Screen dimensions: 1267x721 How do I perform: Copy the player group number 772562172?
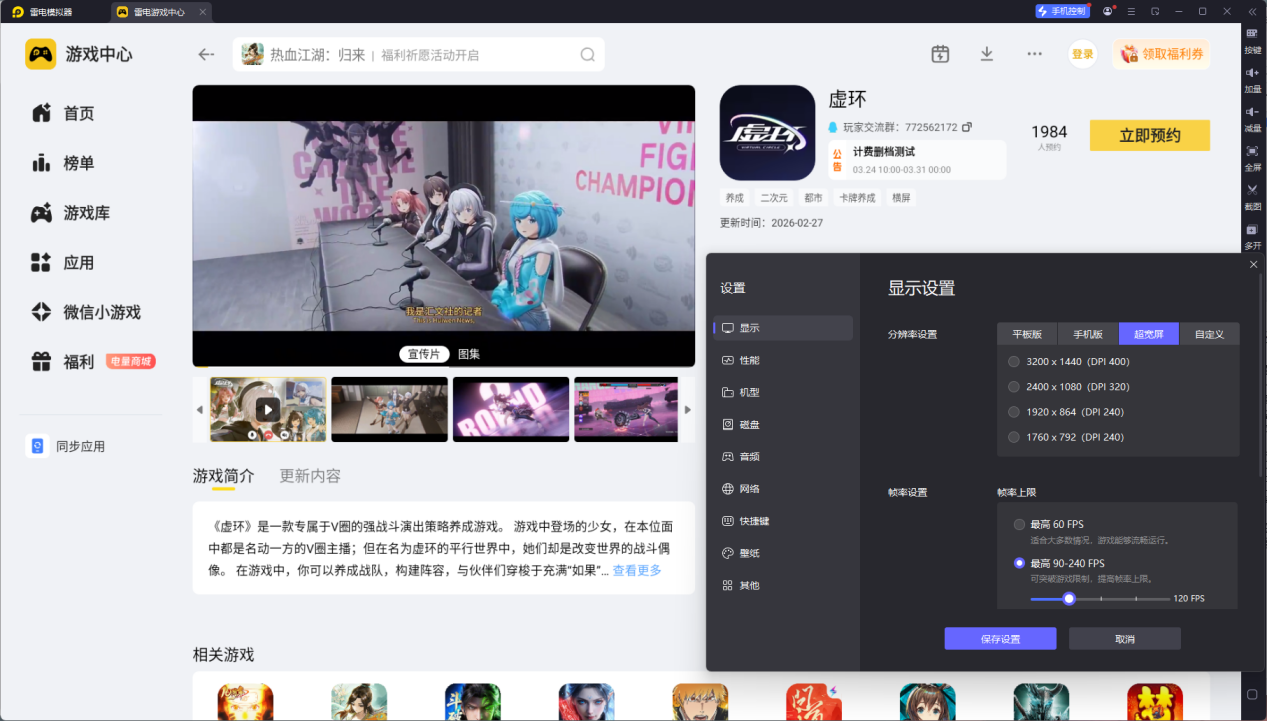[967, 127]
